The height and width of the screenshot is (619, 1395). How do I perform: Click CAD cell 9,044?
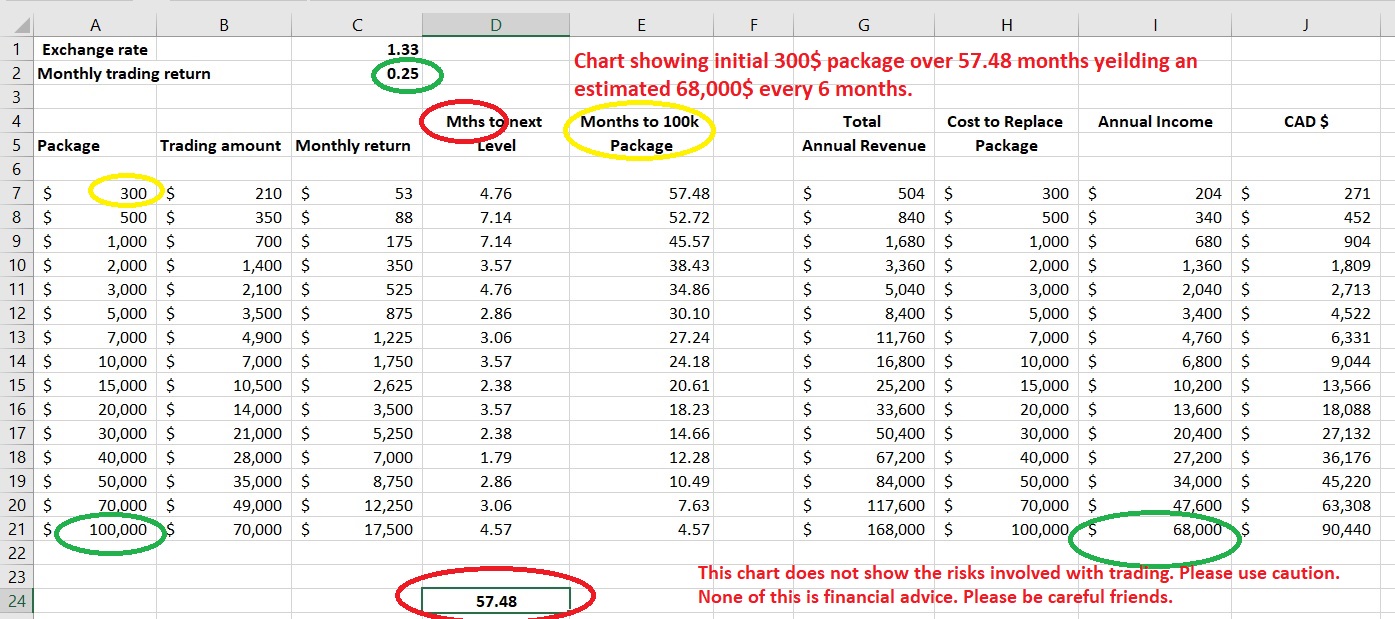pyautogui.click(x=1305, y=361)
